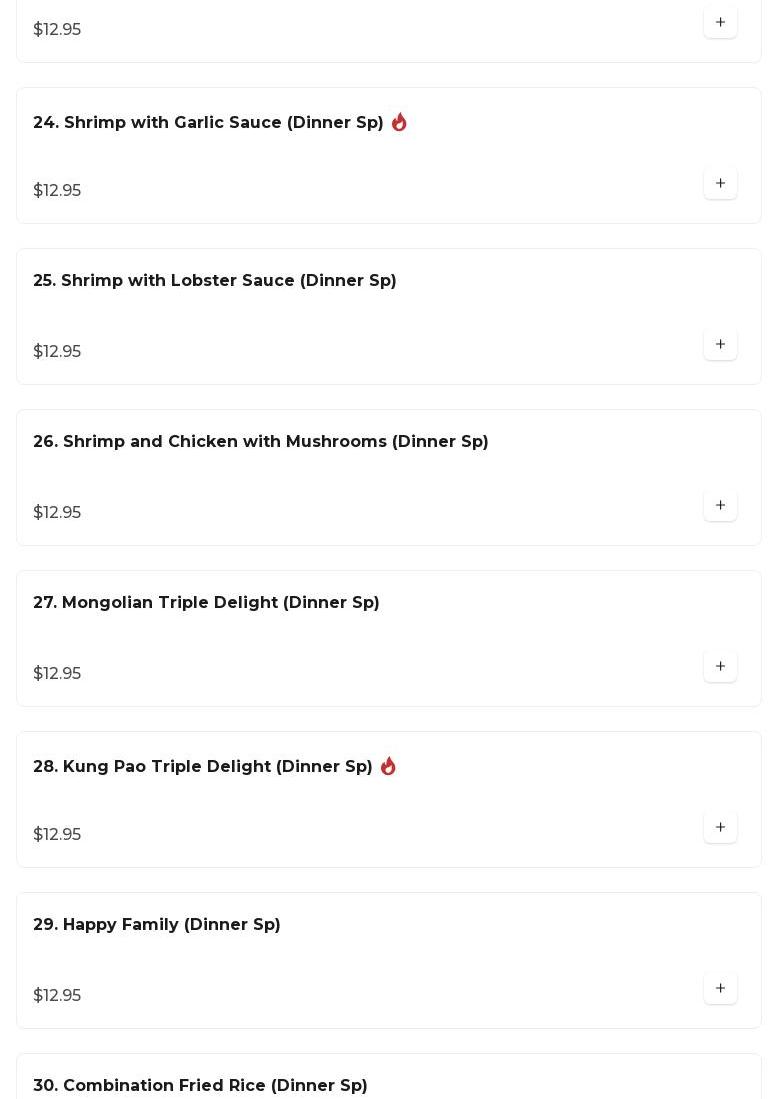Image resolution: width=778 pixels, height=1099 pixels.
Task: Open the 24. Shrimp with Garlic Sauce title
Action: point(208,123)
